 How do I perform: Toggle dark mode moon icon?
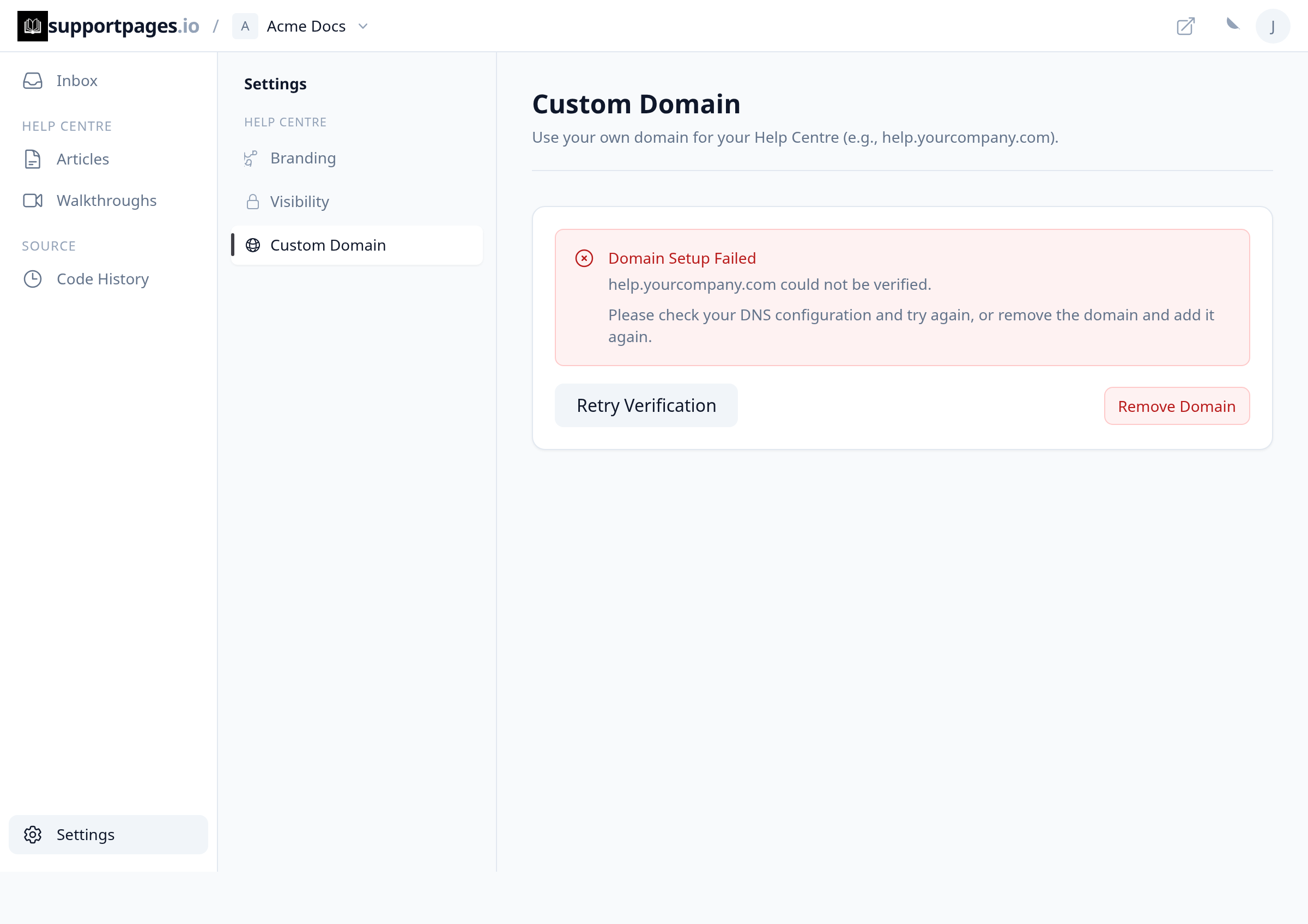[x=1233, y=24]
